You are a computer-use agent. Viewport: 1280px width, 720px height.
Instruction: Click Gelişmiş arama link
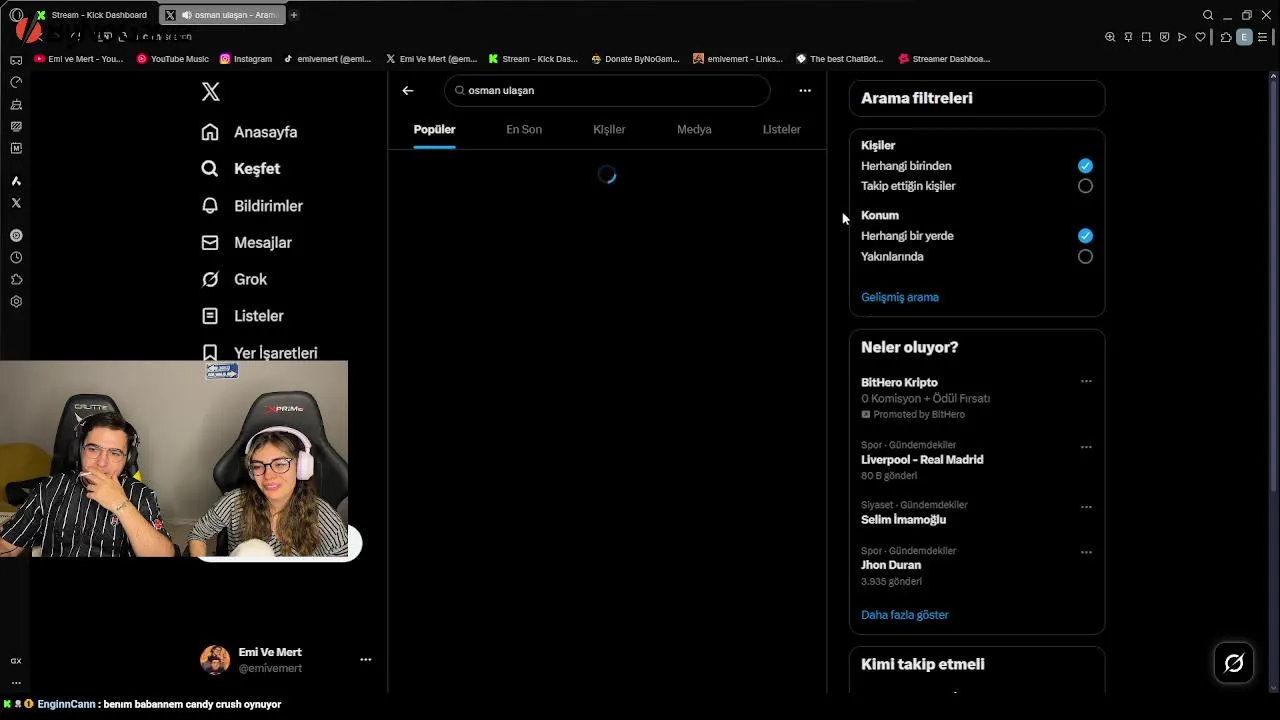pyautogui.click(x=900, y=297)
